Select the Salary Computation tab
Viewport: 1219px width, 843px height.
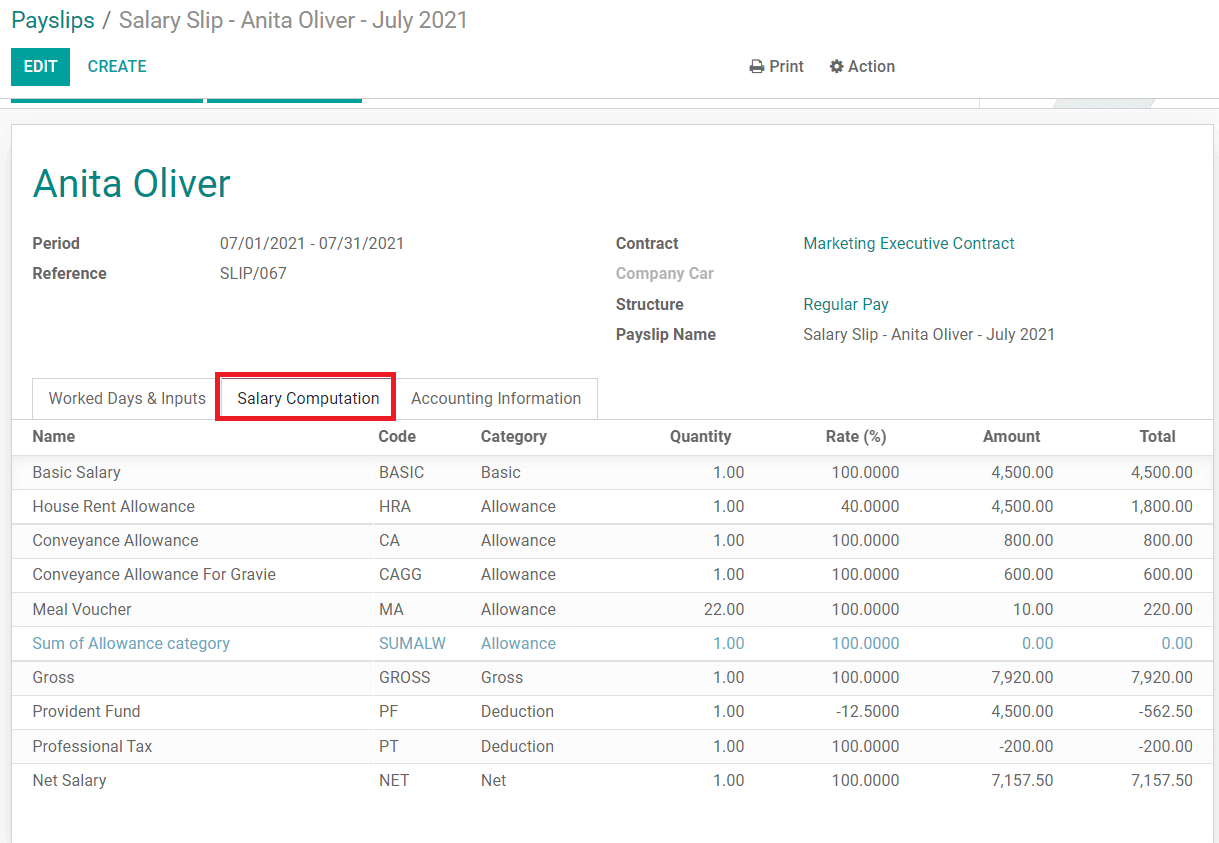point(308,398)
